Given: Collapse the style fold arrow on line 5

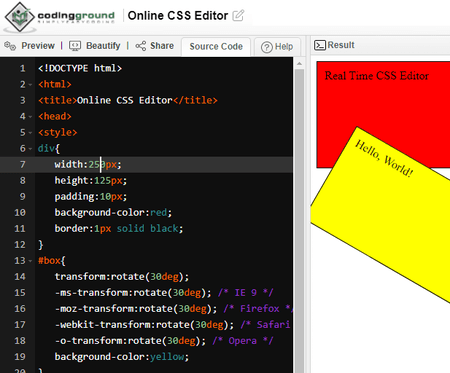Looking at the screenshot, I should (30, 133).
